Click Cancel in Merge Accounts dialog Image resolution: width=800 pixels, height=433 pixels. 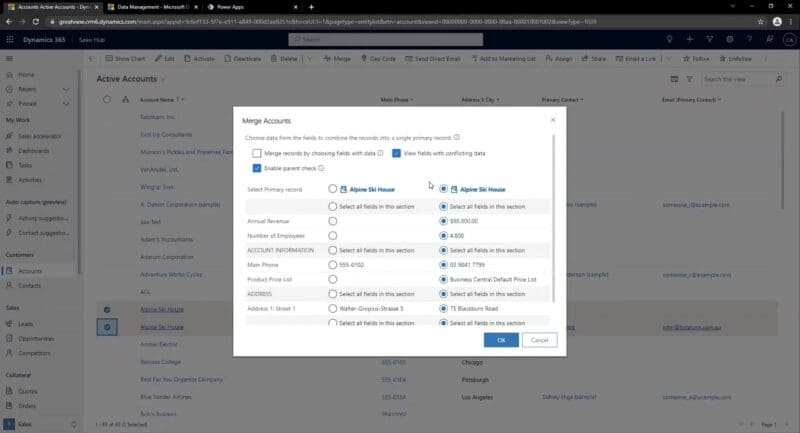point(539,340)
